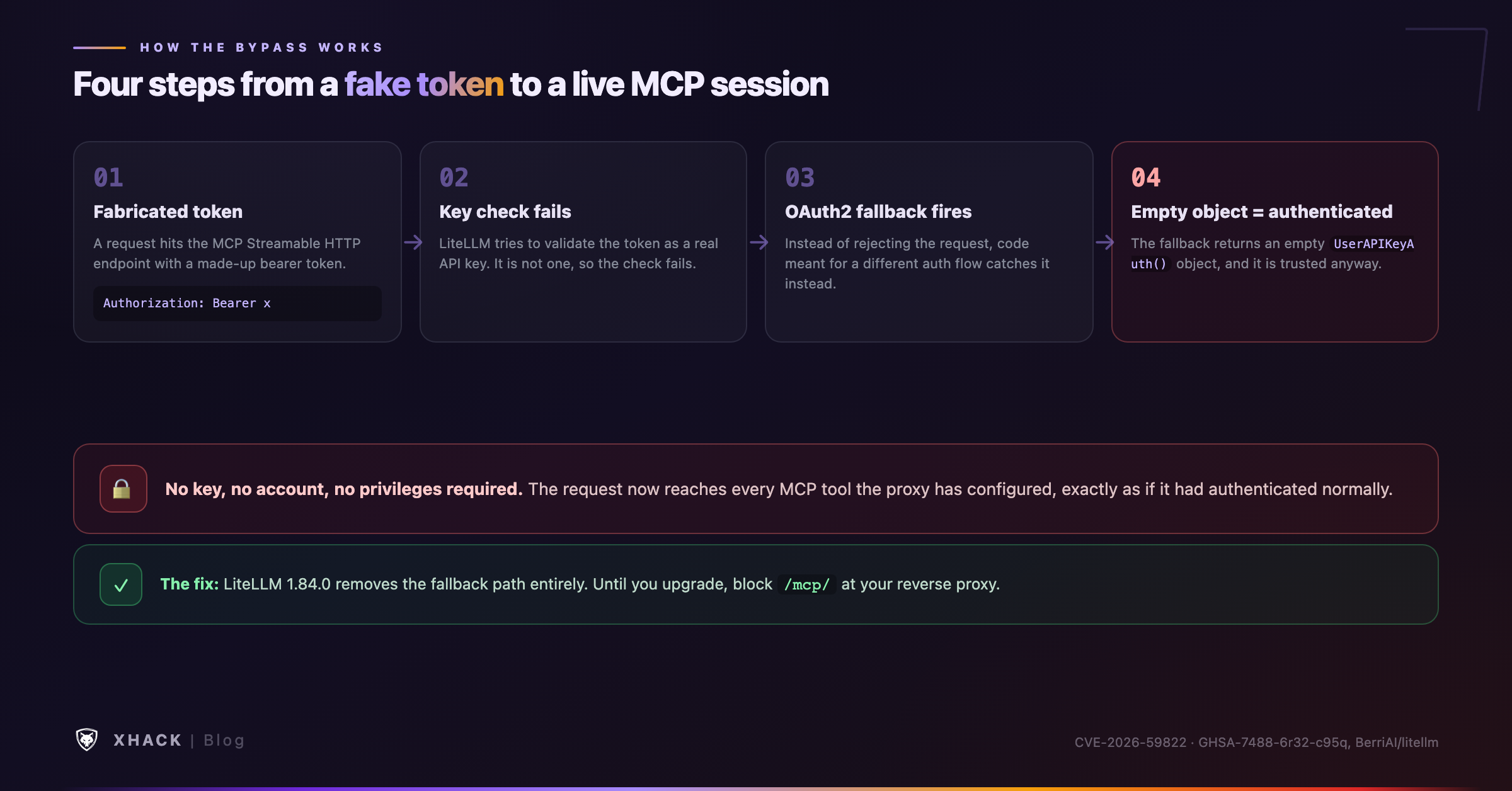Click the XHACK brand name

coord(148,741)
